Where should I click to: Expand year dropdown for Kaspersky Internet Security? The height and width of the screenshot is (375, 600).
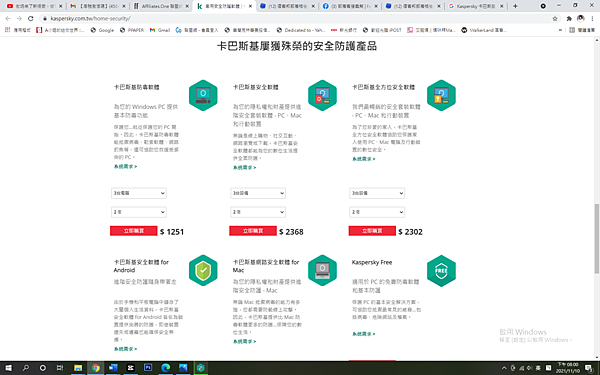coord(258,212)
